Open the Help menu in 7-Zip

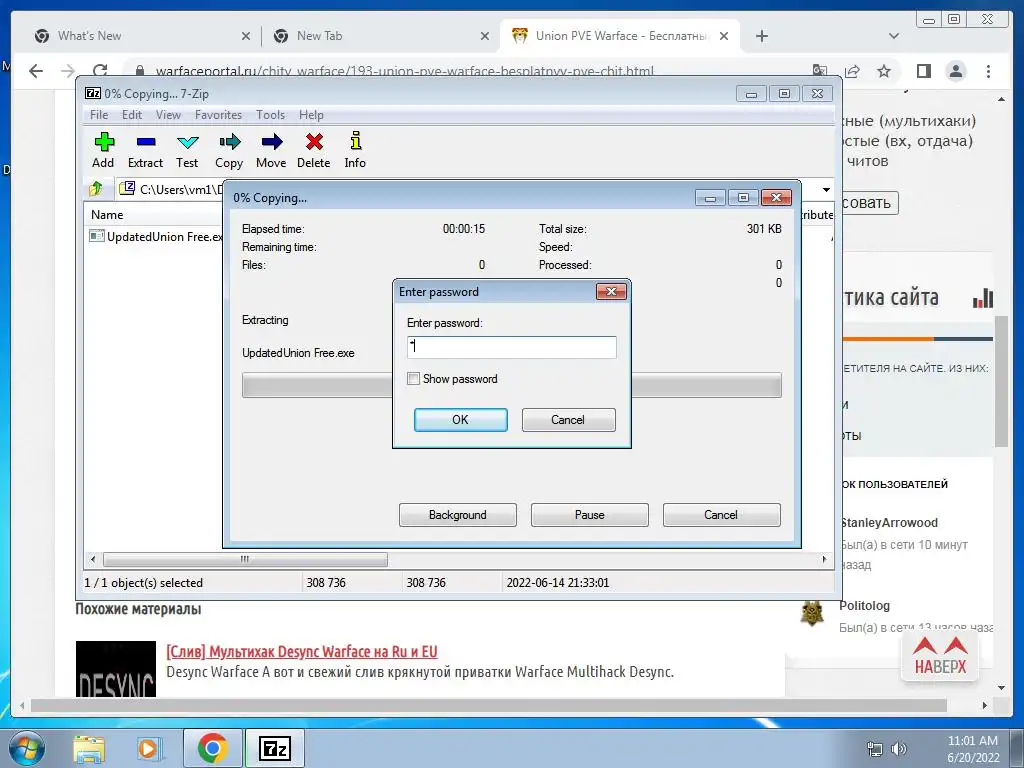(311, 115)
